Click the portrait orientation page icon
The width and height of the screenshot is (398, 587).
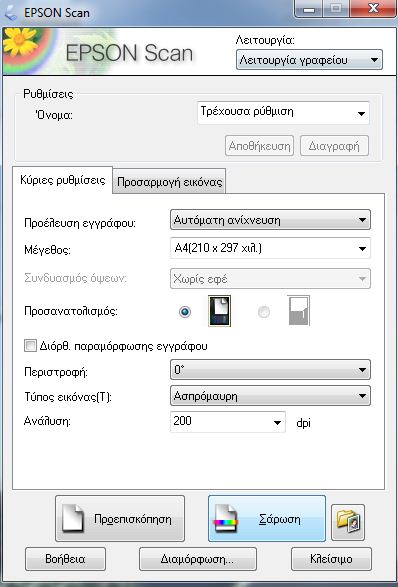tap(219, 311)
